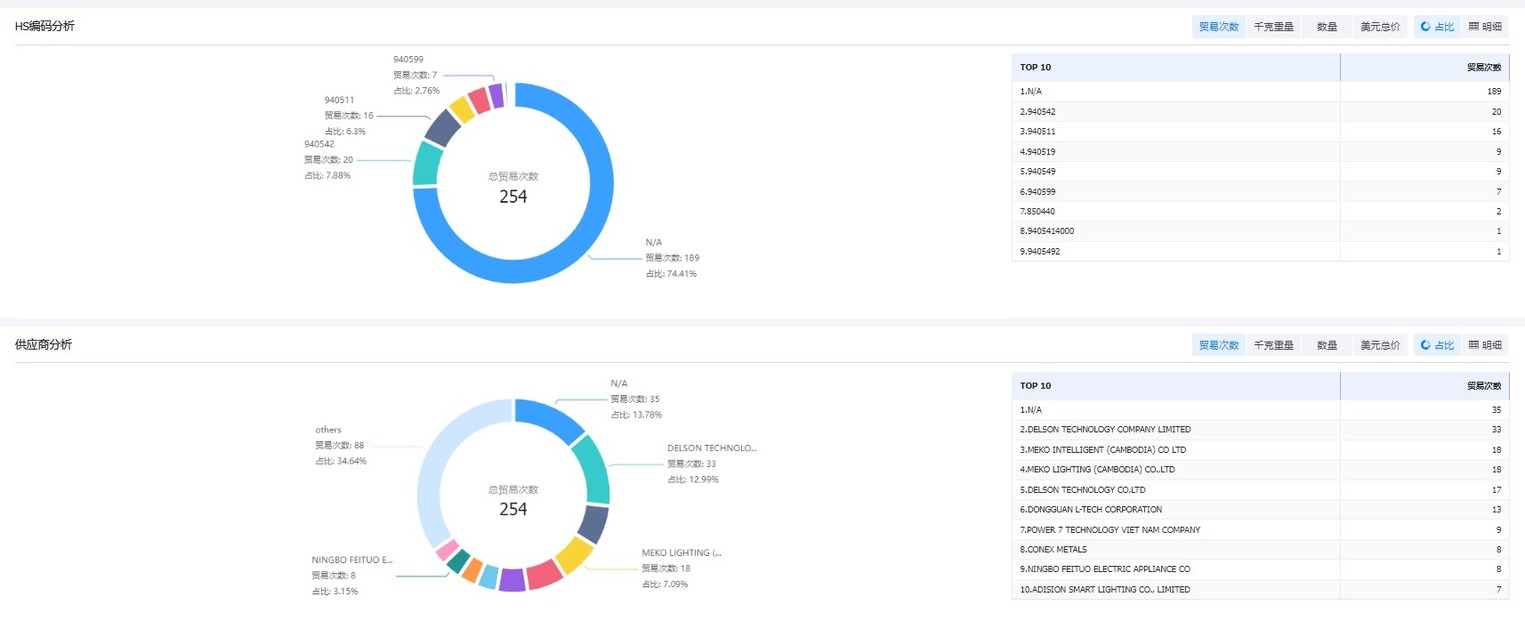The width and height of the screenshot is (1525, 621).
Task: Select the 8.CONEX METALS row
Action: coord(1260,549)
